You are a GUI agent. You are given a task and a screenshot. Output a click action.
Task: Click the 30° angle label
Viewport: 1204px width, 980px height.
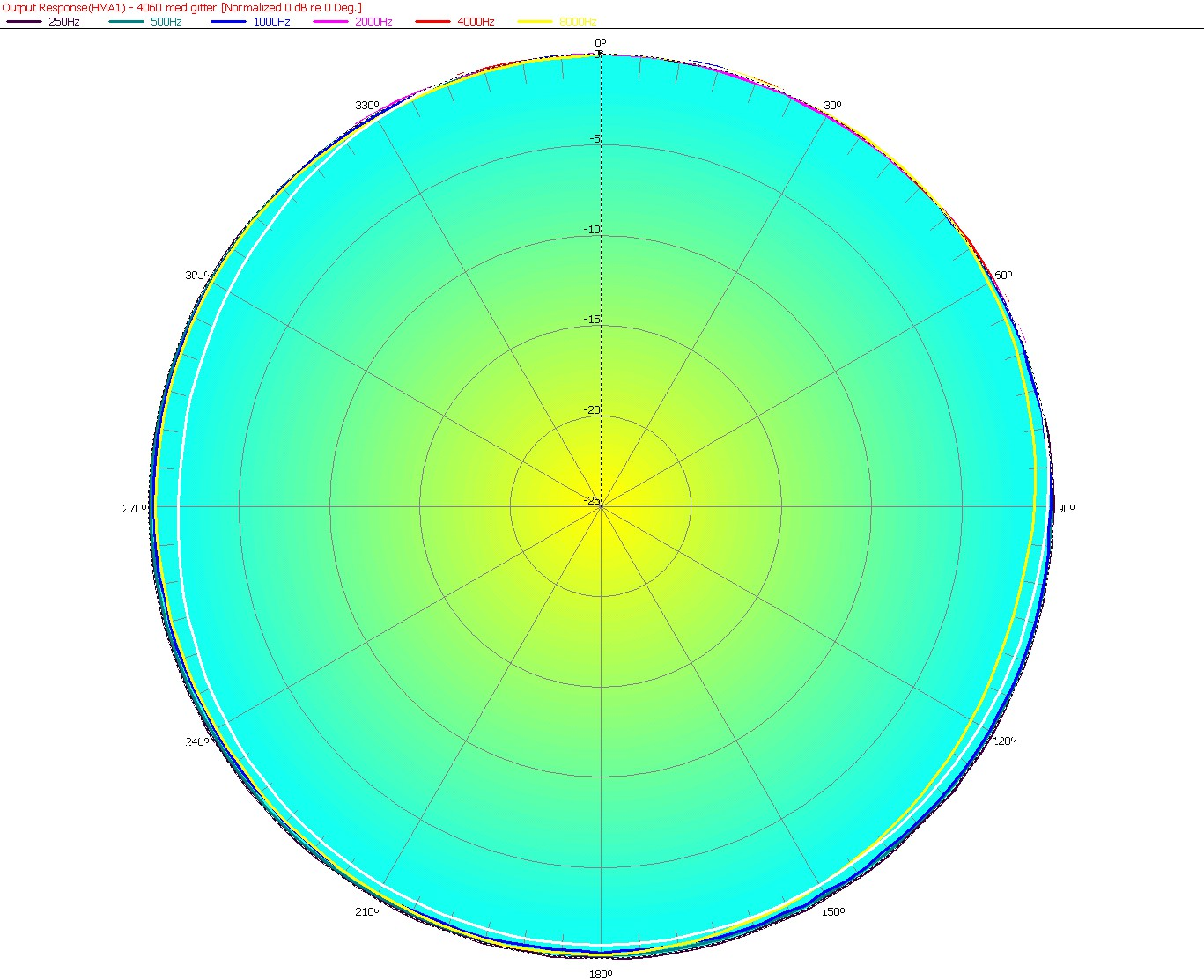click(832, 106)
